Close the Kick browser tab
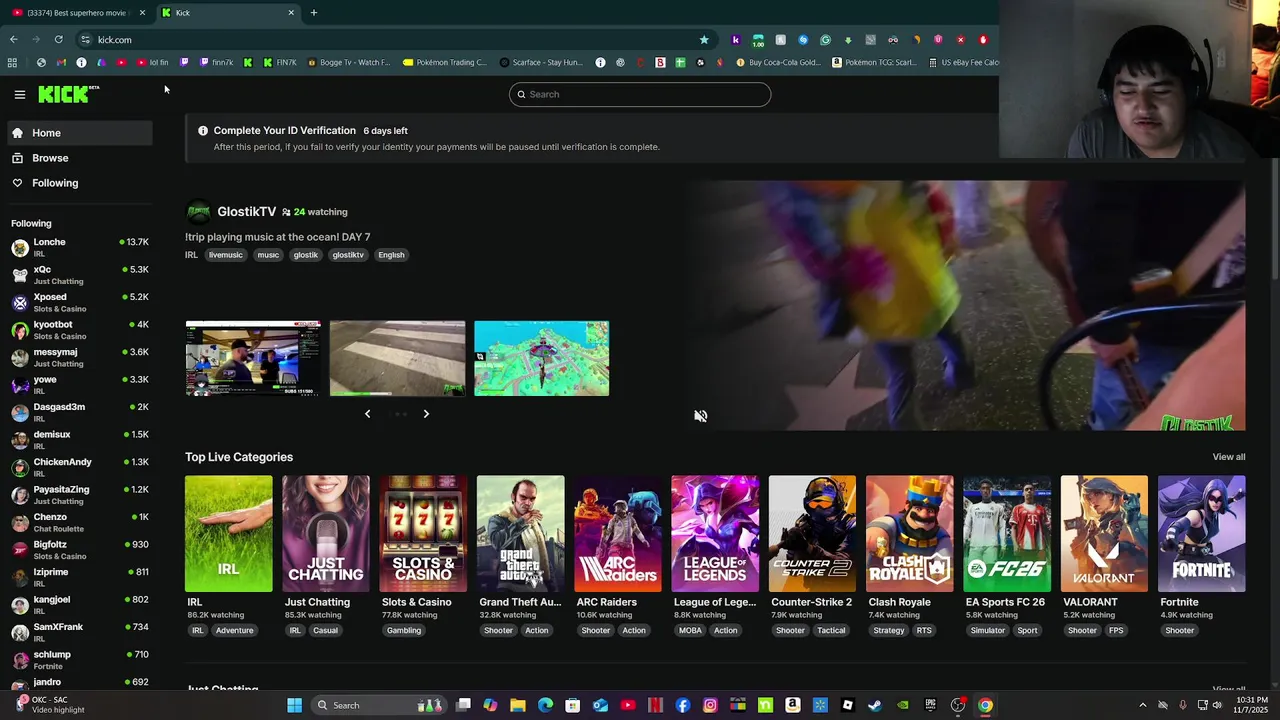1280x720 pixels. (291, 13)
